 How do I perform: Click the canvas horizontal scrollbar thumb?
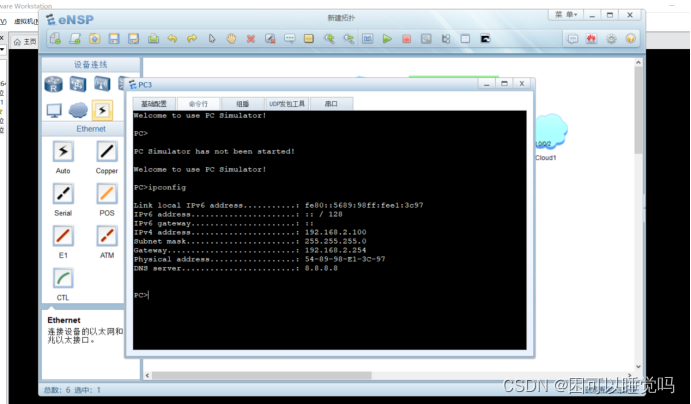coord(262,375)
